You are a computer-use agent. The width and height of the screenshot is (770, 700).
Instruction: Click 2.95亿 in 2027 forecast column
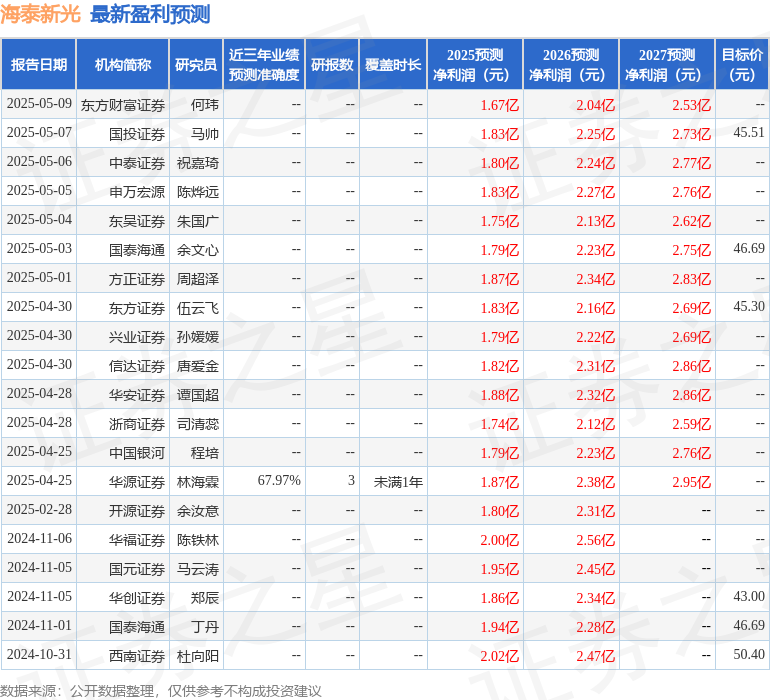(x=691, y=481)
